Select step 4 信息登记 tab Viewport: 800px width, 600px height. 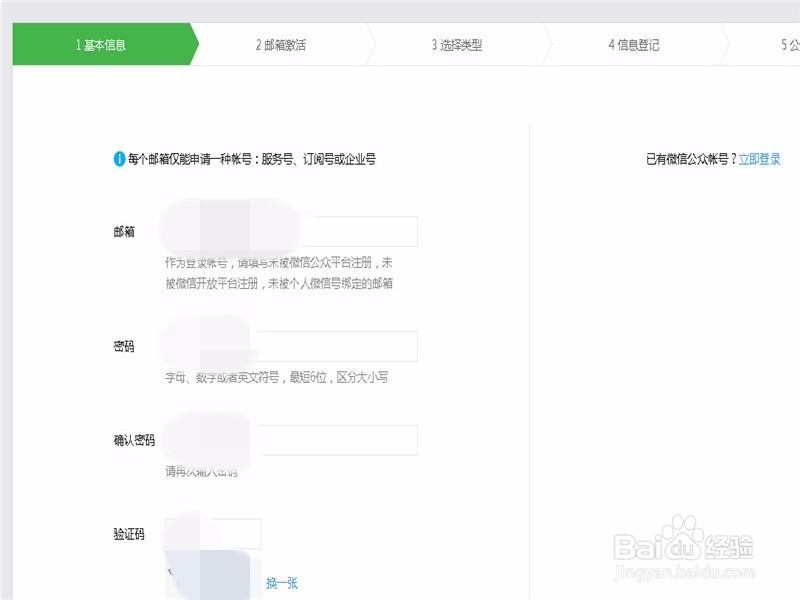pos(634,45)
